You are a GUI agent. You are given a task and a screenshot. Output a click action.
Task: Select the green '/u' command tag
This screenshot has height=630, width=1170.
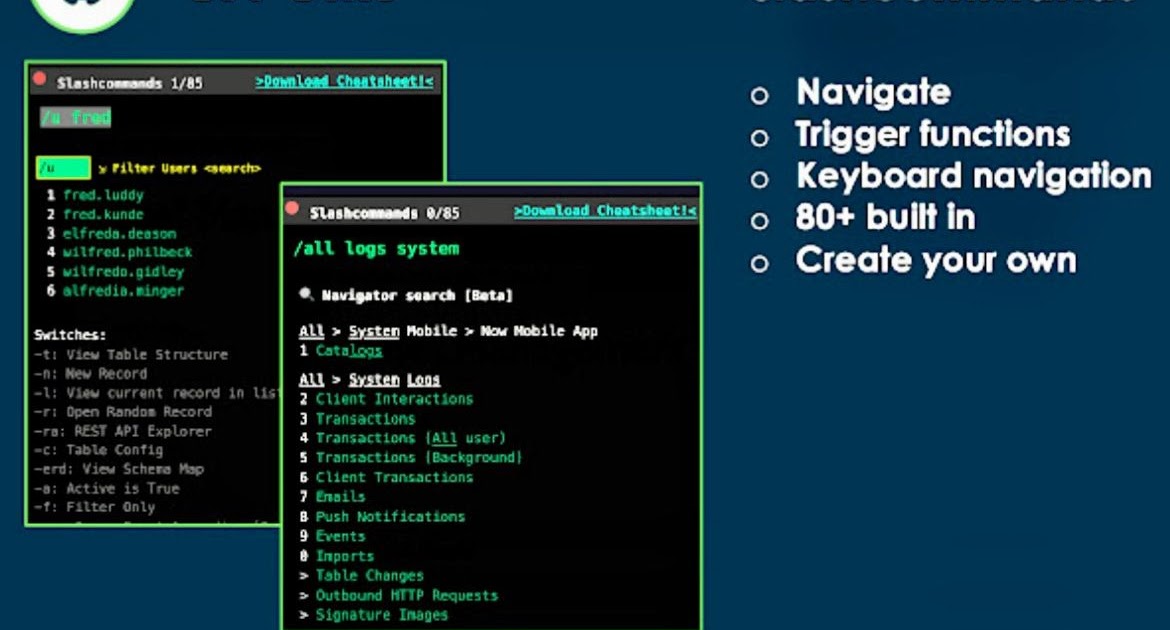click(62, 168)
